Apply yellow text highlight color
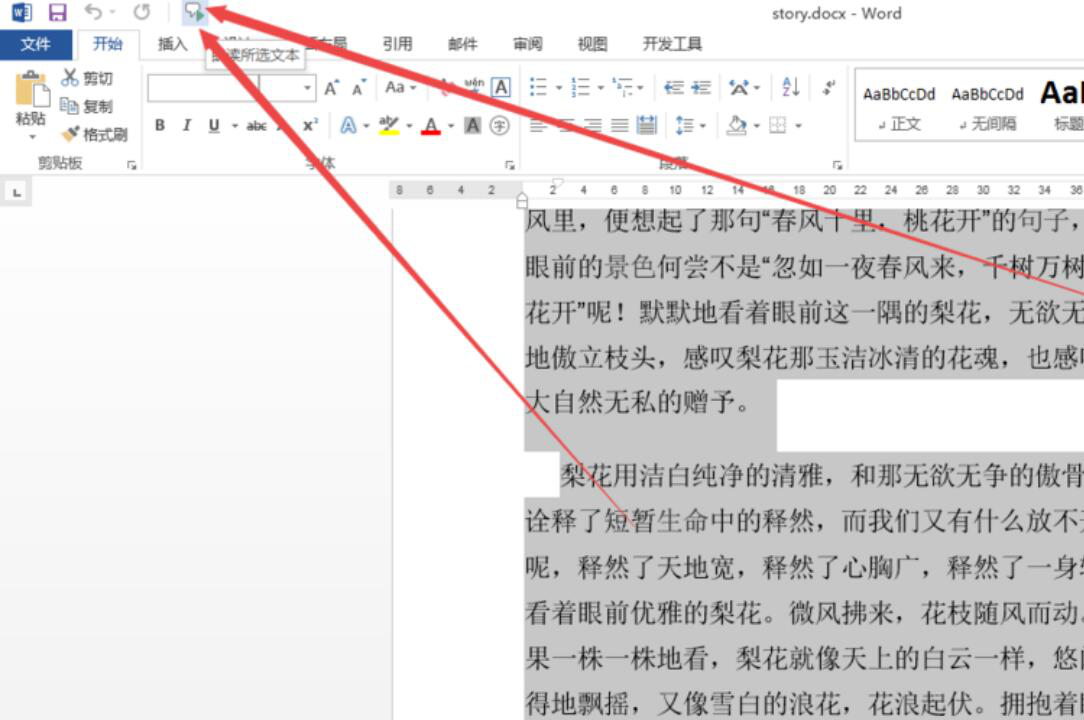 point(389,125)
